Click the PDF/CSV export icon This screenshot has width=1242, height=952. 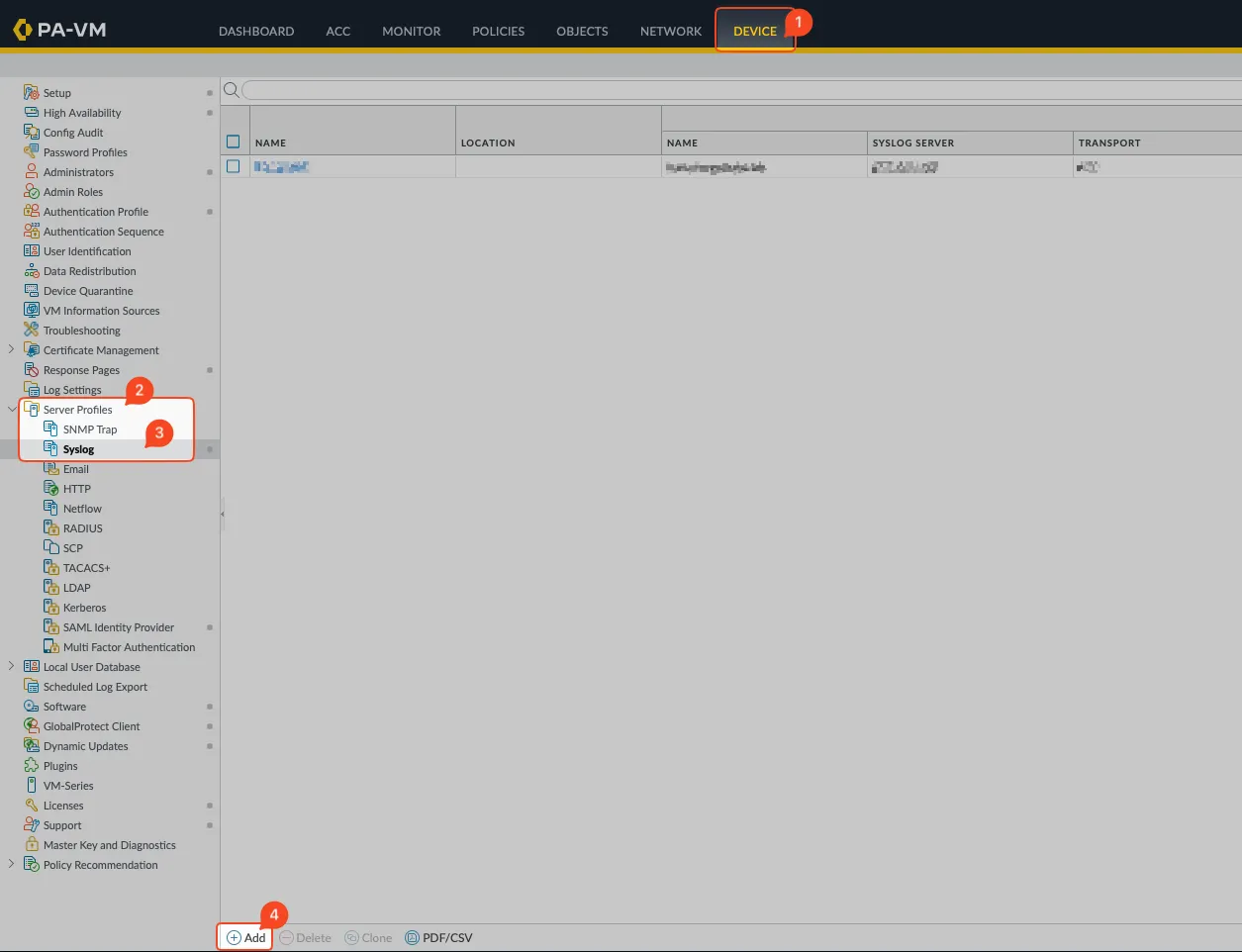point(412,937)
